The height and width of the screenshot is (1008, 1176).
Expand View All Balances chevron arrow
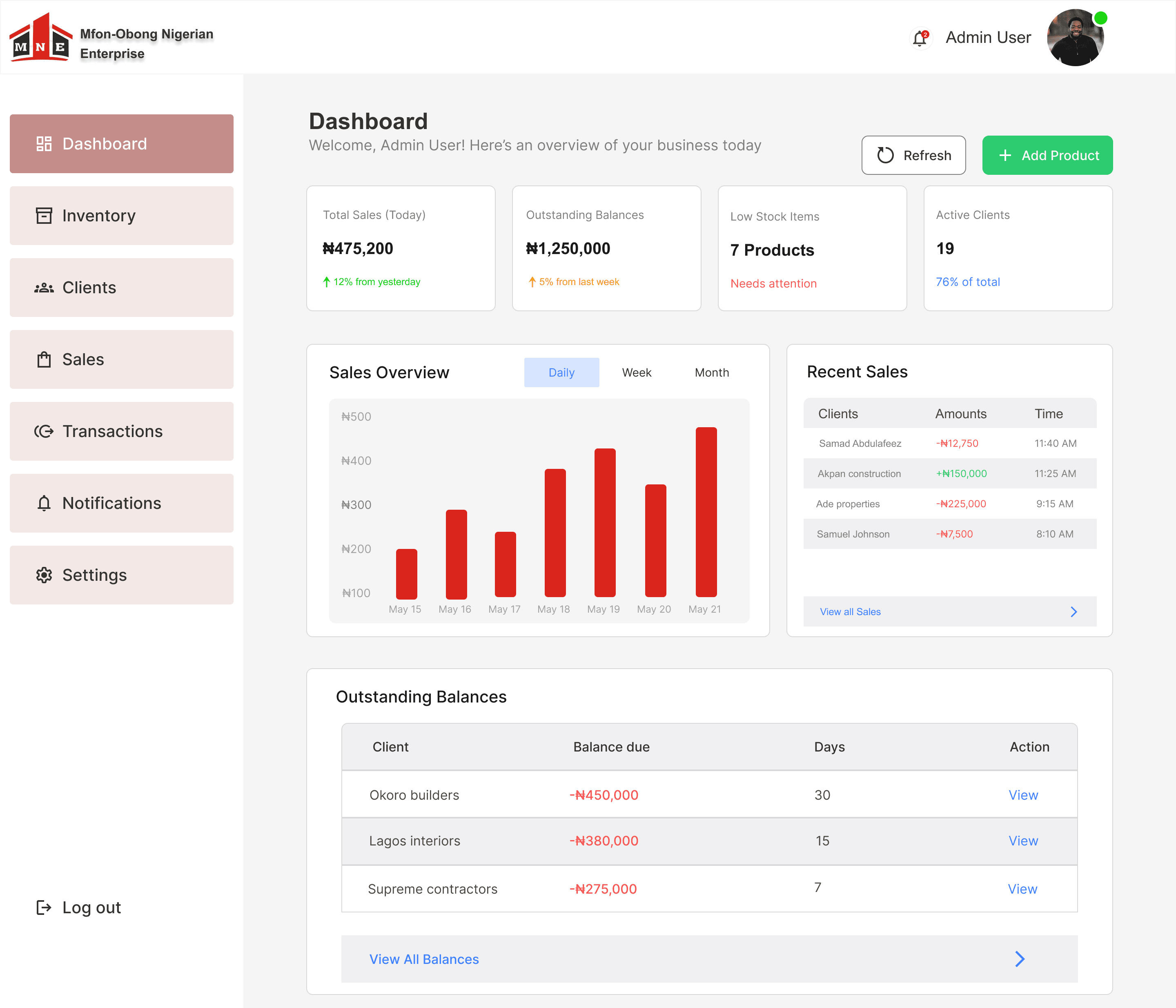(x=1019, y=959)
